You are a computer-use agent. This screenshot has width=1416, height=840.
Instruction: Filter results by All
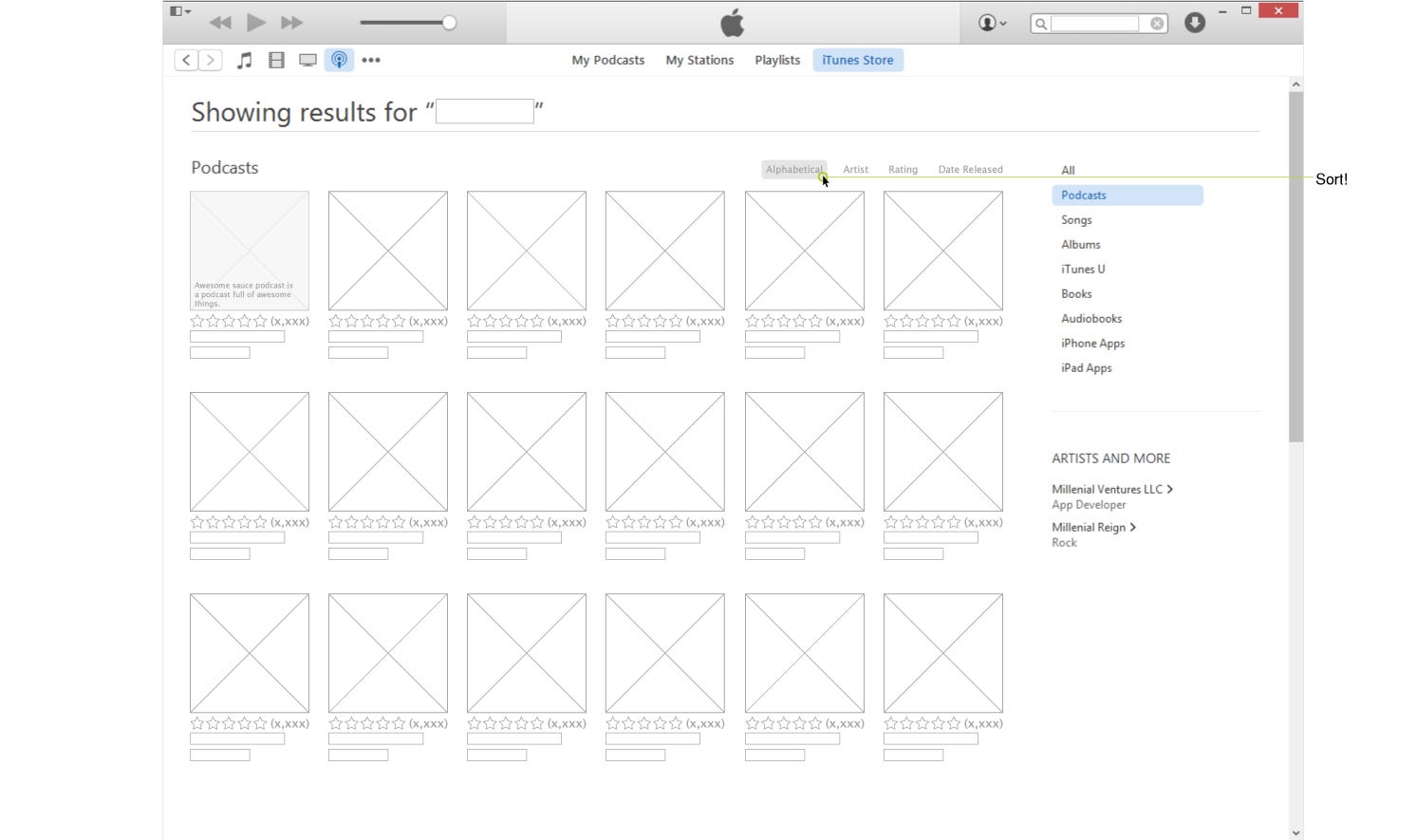(1068, 170)
